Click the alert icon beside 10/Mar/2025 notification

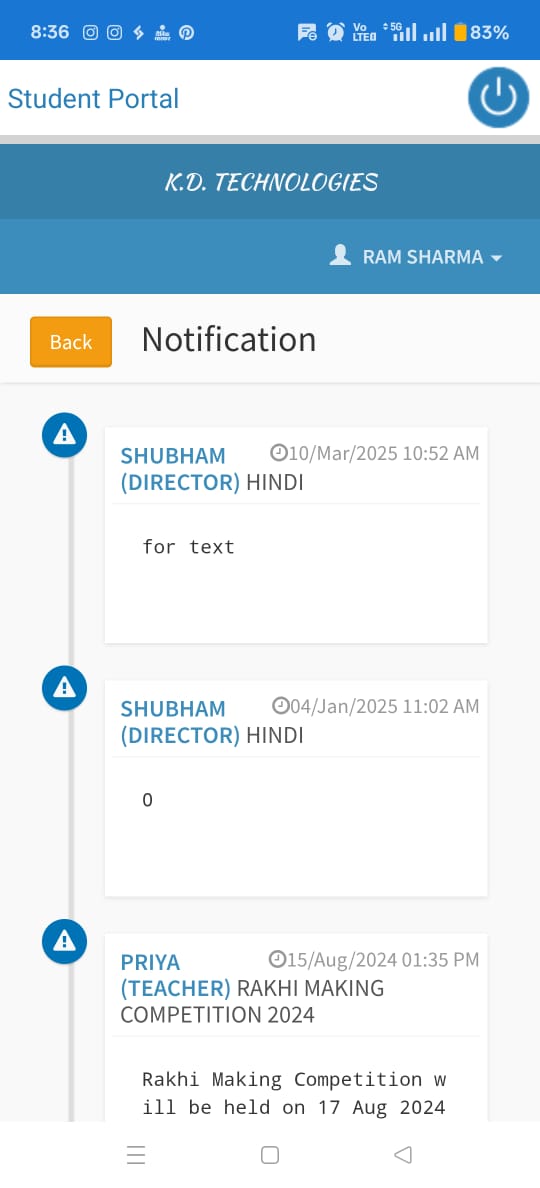(64, 435)
